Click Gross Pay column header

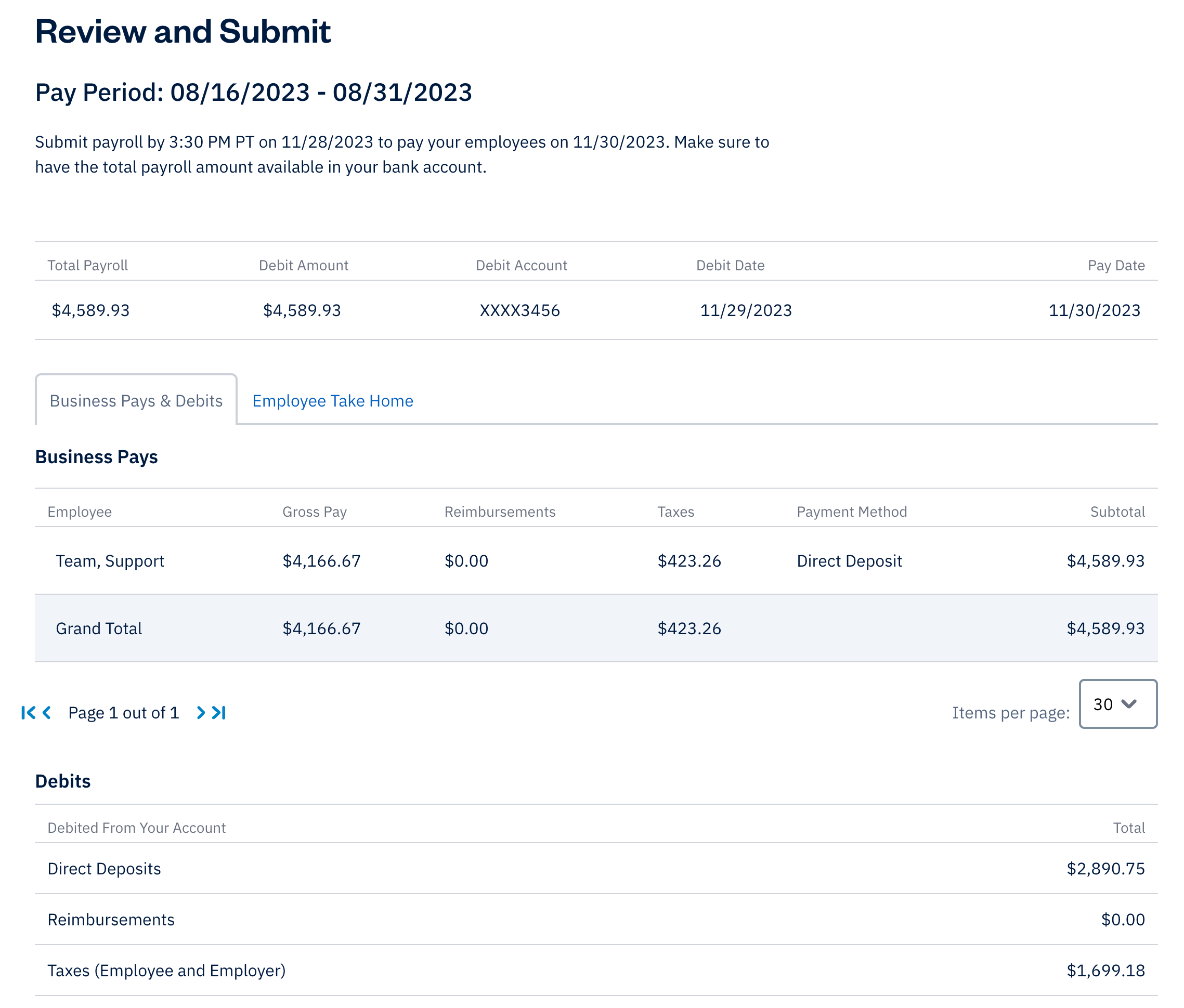(x=314, y=512)
